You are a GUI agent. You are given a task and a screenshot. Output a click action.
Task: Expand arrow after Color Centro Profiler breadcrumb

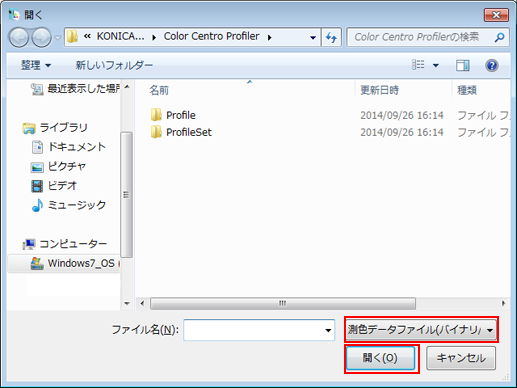pos(269,37)
